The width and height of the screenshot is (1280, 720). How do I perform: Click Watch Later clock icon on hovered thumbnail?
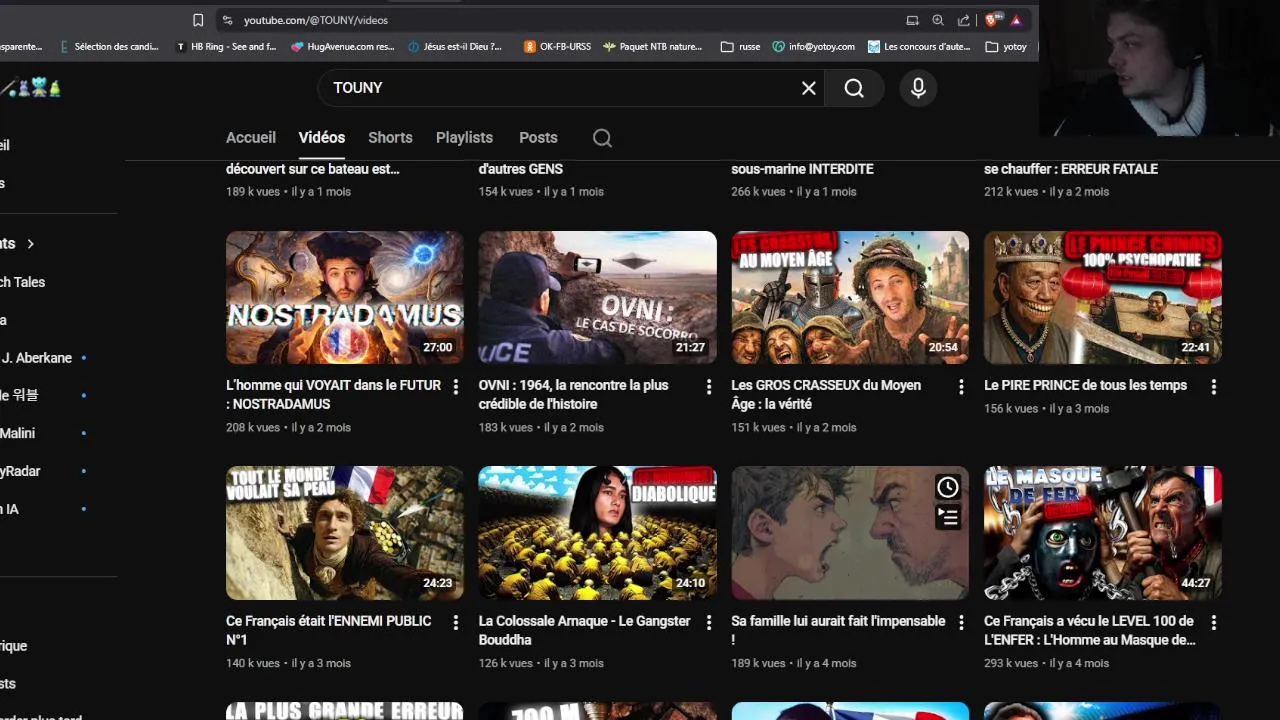947,487
